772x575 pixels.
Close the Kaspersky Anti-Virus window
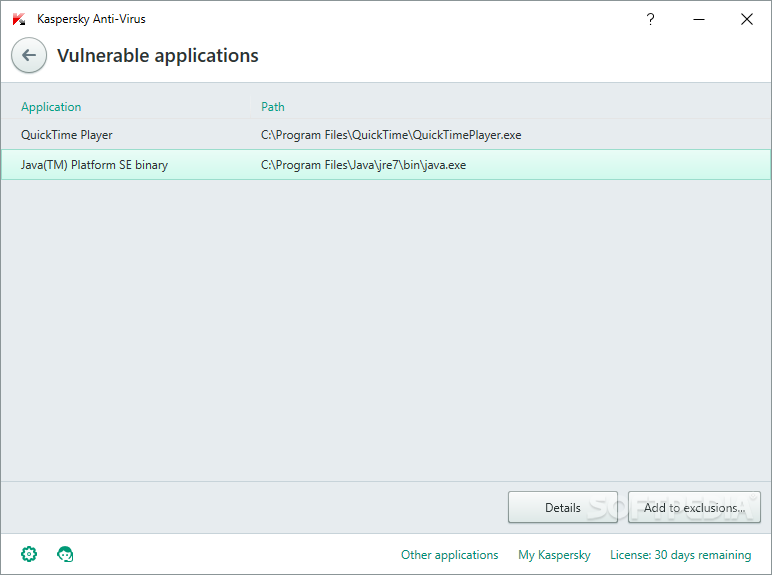click(x=746, y=19)
